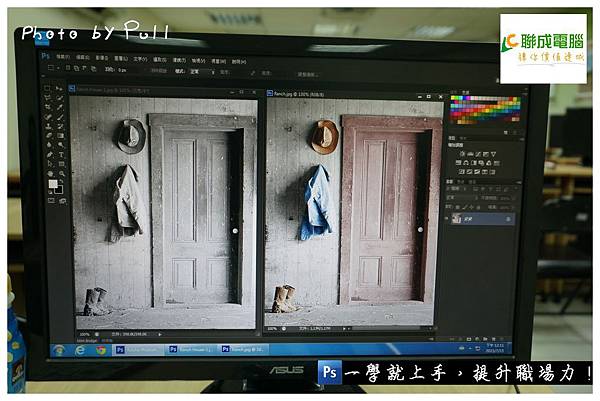Toggle visibility of the Background layer
This screenshot has height=401, width=600.
(x=447, y=218)
